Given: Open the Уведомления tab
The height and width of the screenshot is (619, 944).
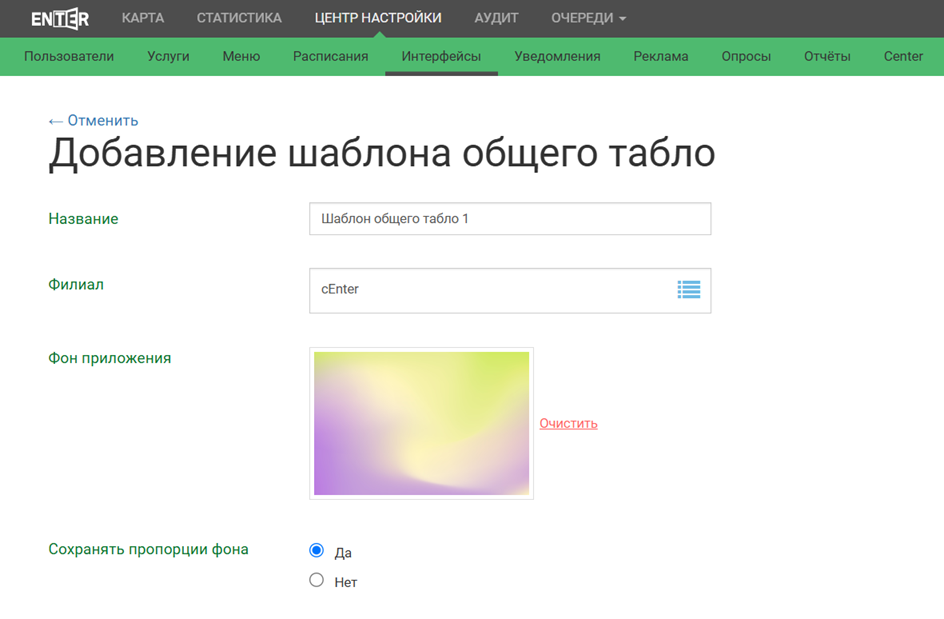Looking at the screenshot, I should click(x=557, y=56).
